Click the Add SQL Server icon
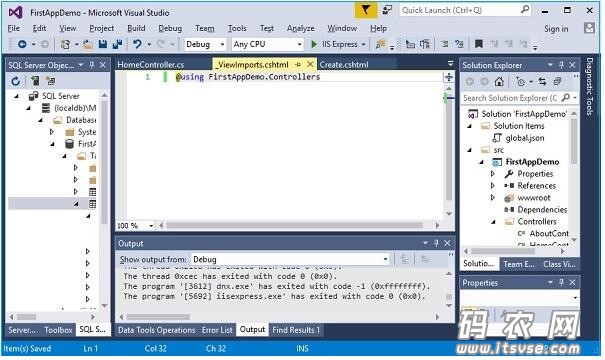 point(35,81)
